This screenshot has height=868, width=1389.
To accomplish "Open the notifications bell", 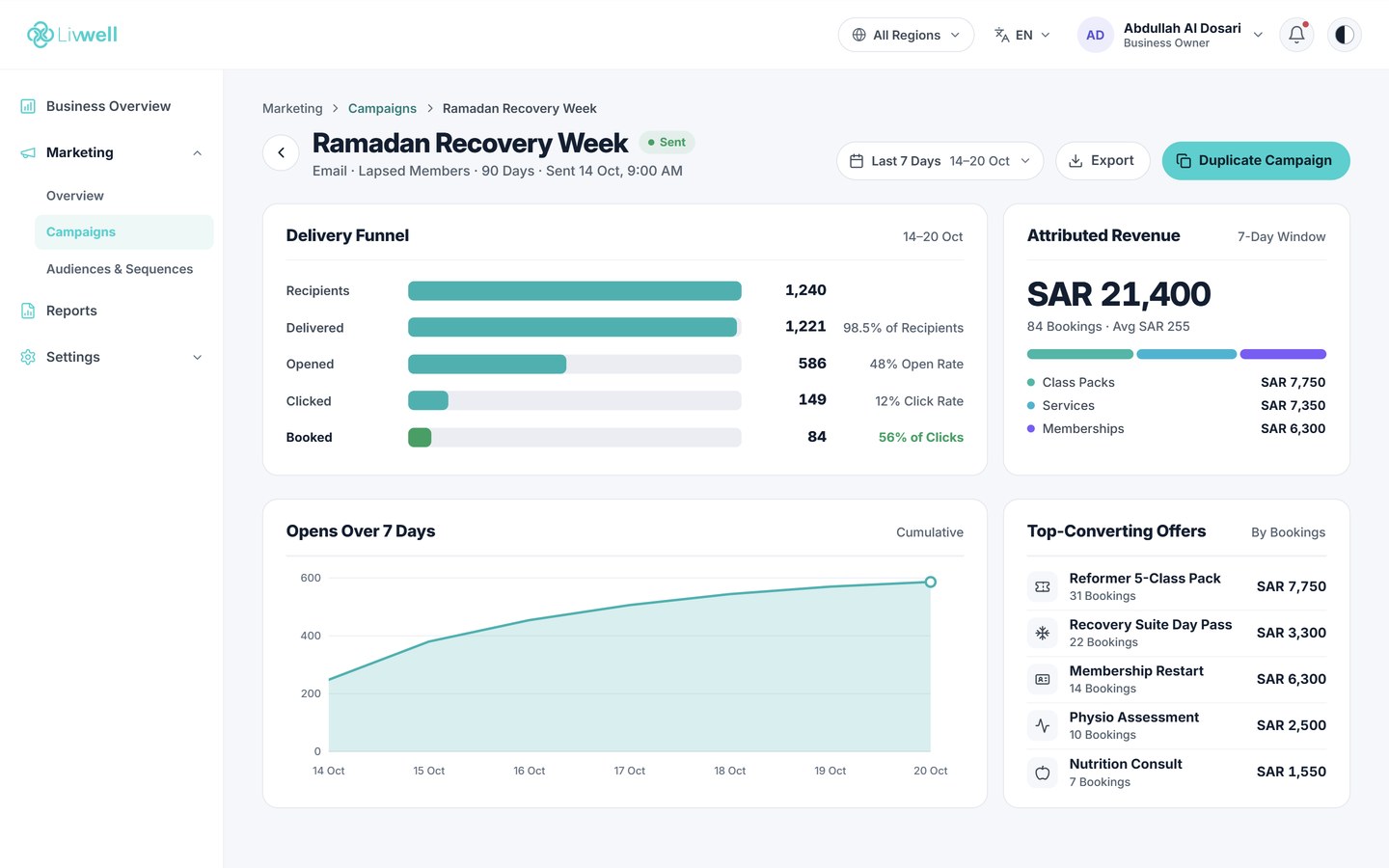I will tap(1296, 35).
